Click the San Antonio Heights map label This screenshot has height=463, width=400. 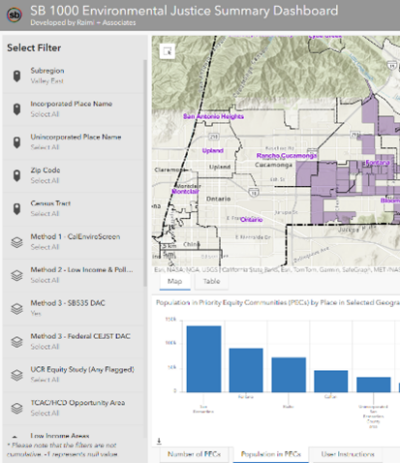click(x=214, y=116)
